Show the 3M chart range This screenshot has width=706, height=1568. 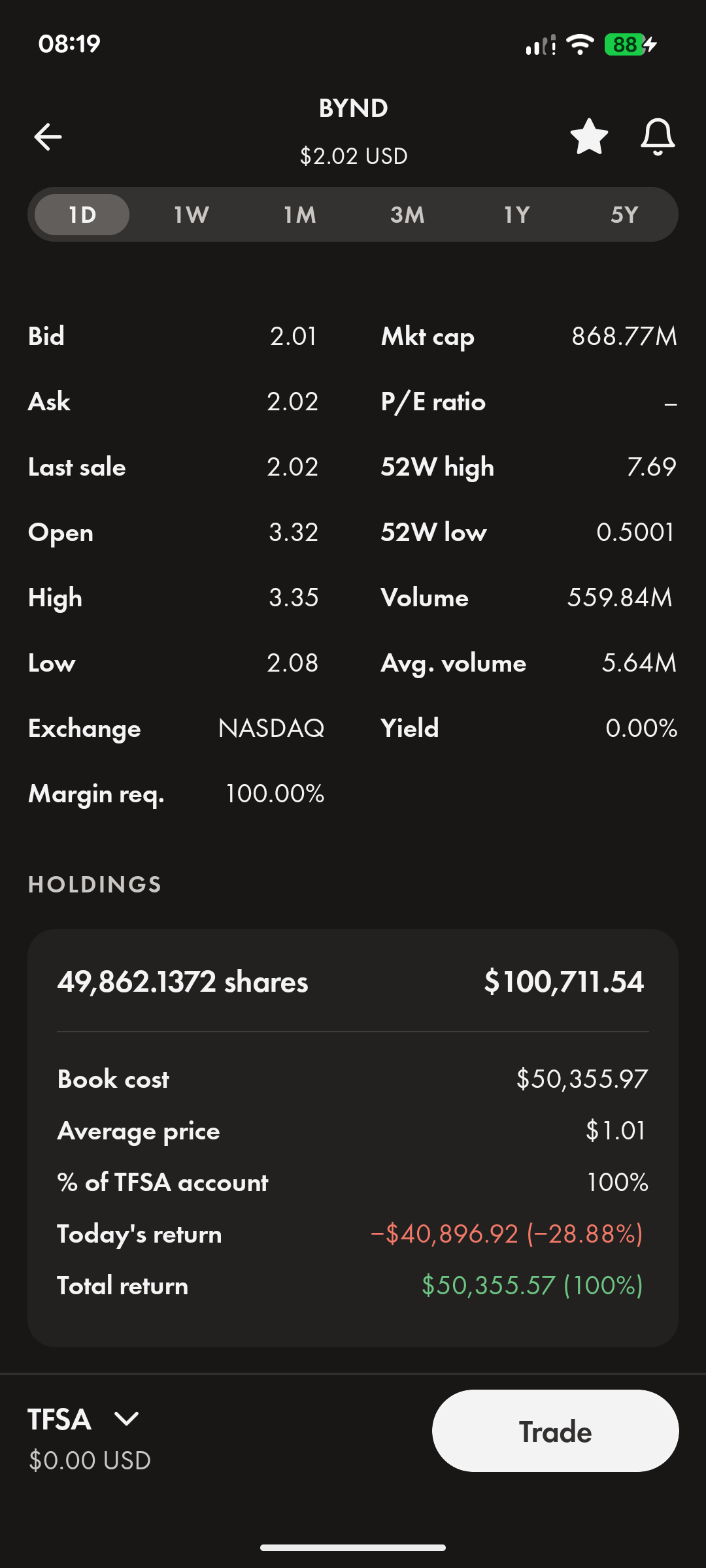[x=407, y=215]
